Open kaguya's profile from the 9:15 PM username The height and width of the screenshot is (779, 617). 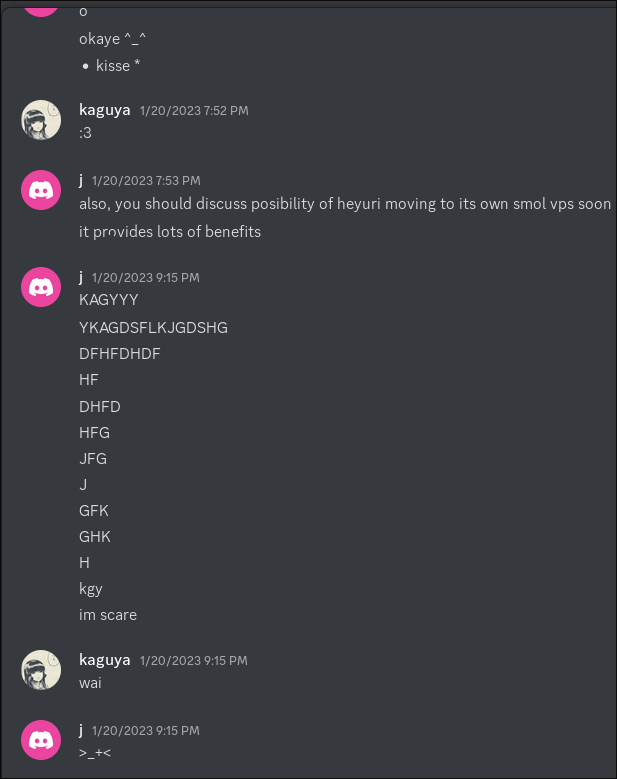coord(104,660)
